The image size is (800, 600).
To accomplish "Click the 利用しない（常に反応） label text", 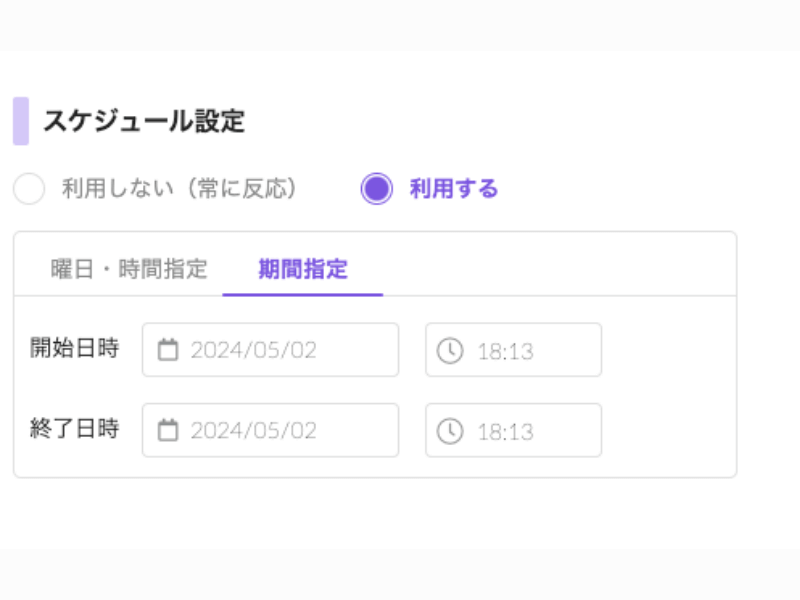I will click(x=180, y=189).
